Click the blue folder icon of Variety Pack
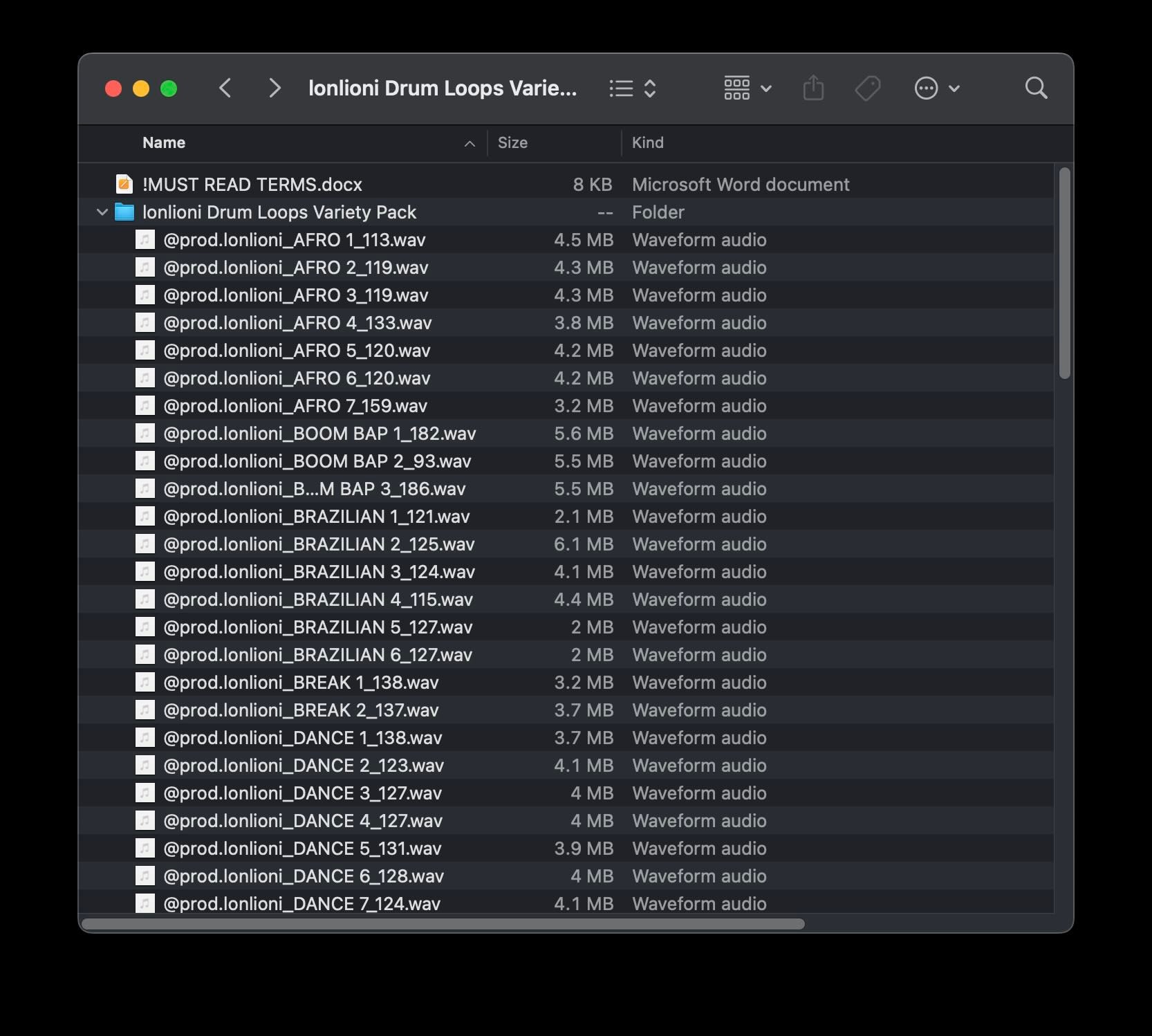Image resolution: width=1152 pixels, height=1036 pixels. click(124, 212)
